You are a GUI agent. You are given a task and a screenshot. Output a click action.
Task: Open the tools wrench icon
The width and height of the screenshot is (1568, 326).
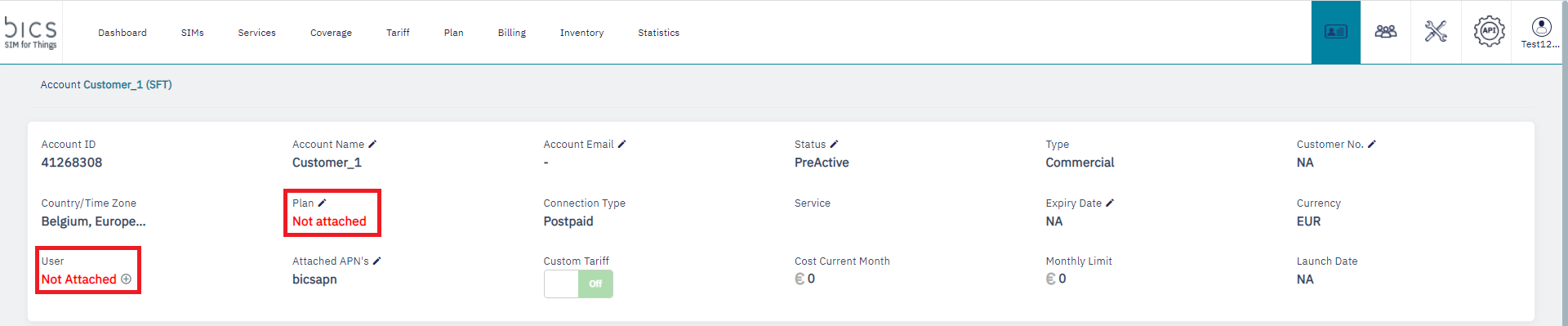pos(1436,32)
